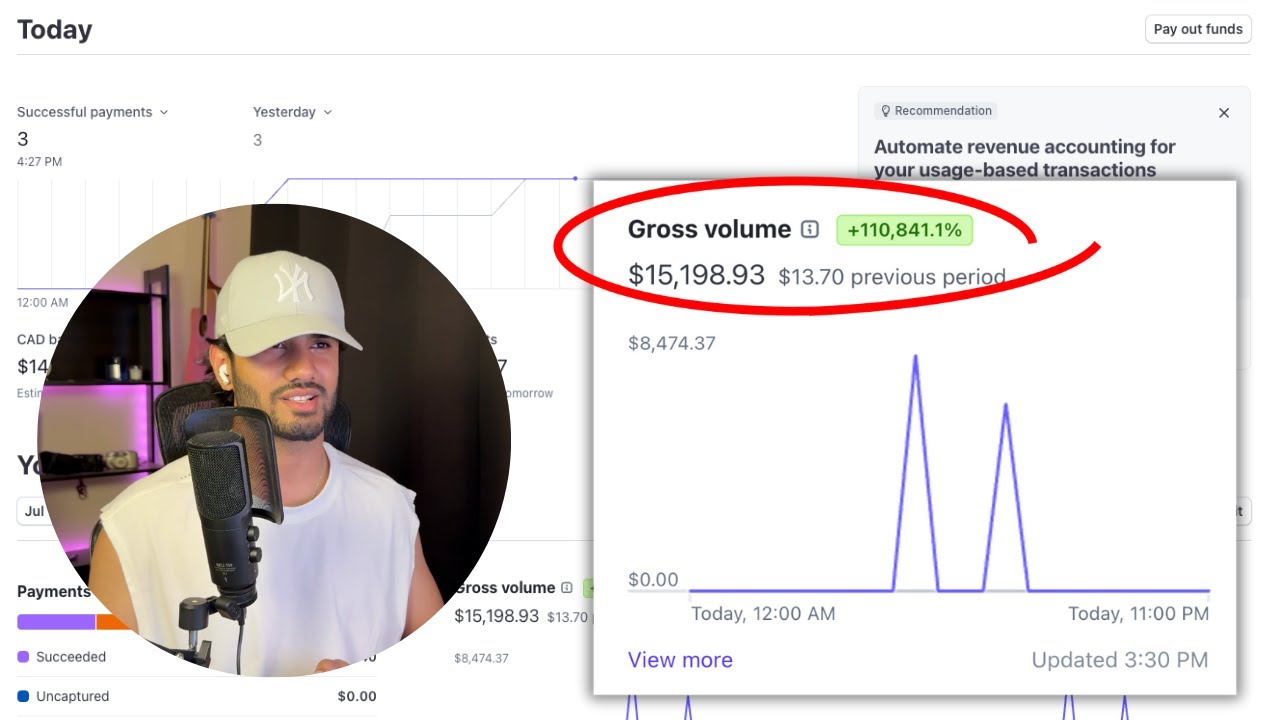Click the Uncaptured legend row
1280x720 pixels.
point(197,696)
